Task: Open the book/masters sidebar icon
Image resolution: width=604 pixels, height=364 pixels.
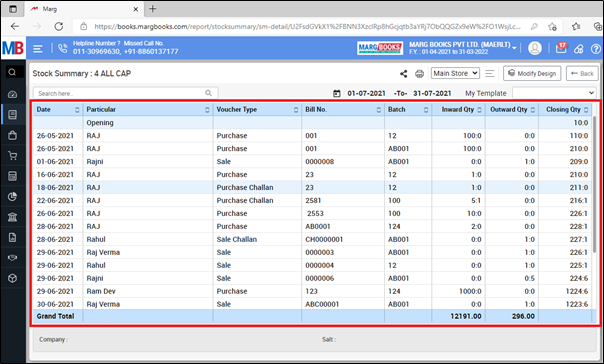Action: coord(12,115)
